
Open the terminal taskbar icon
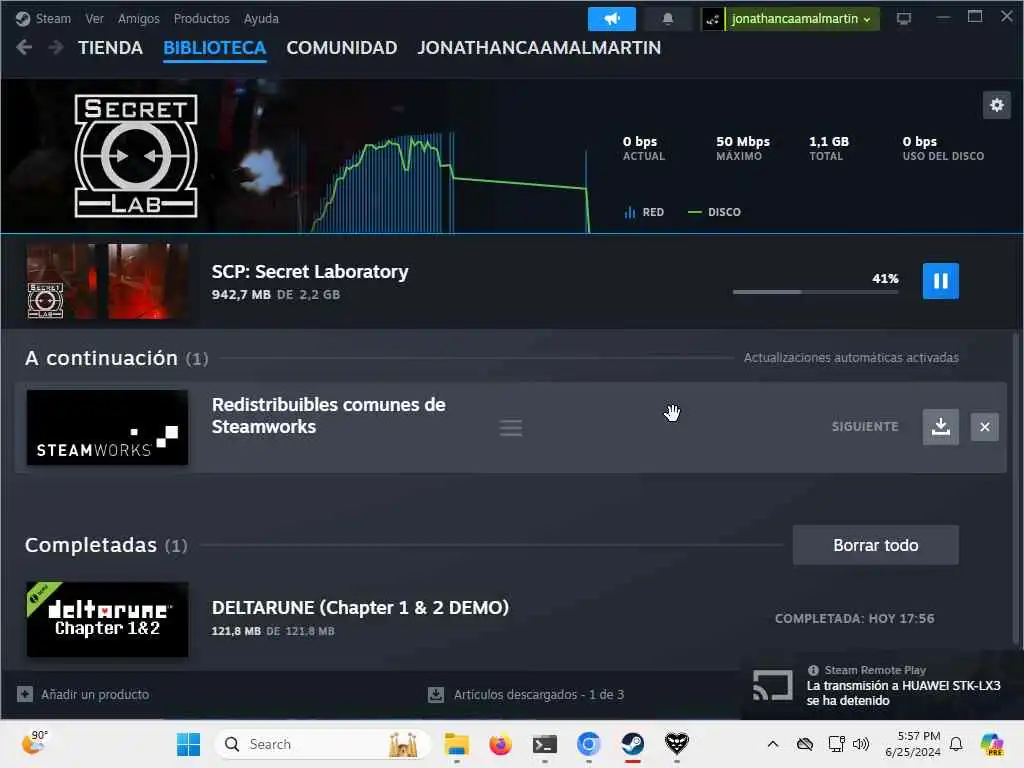(x=545, y=744)
